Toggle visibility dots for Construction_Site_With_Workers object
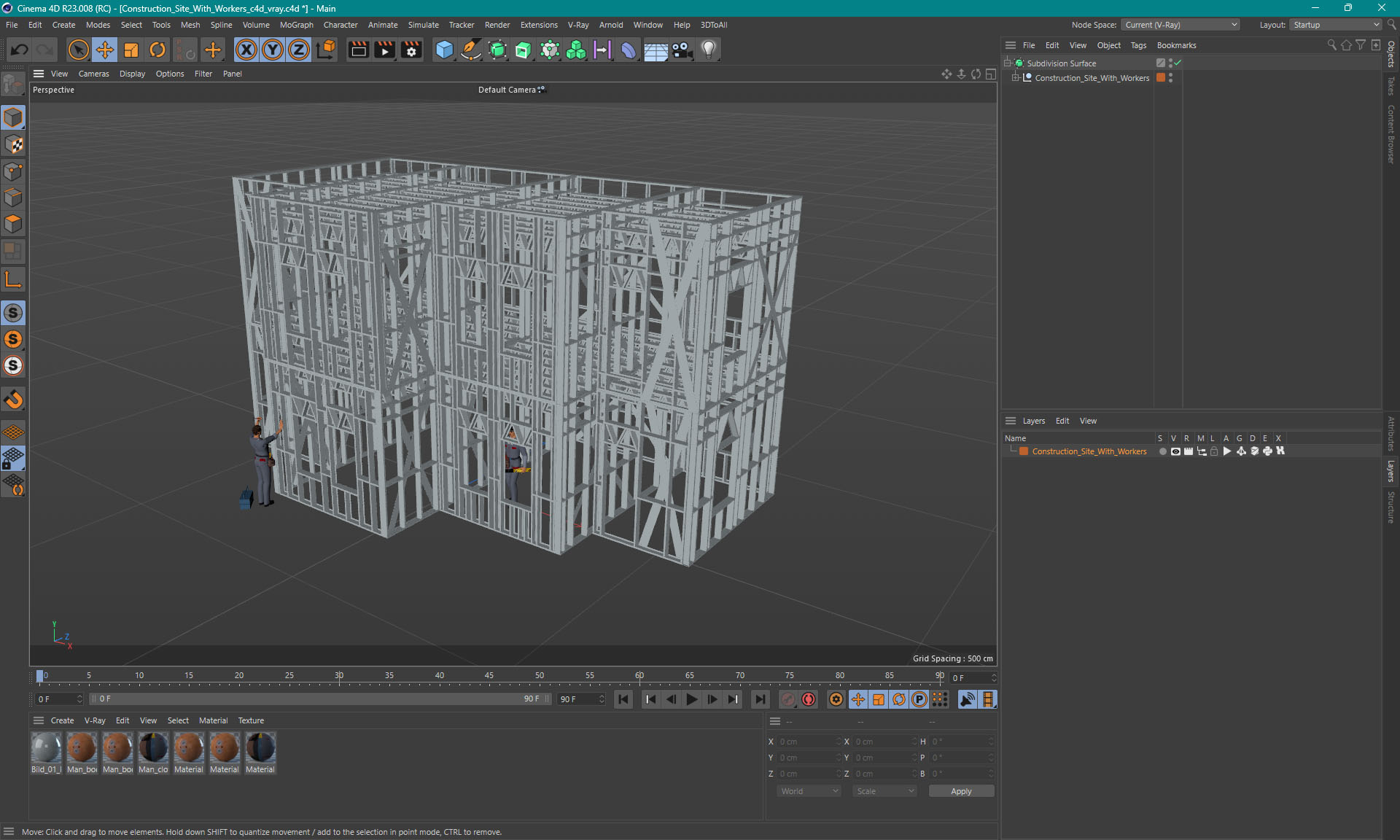 [x=1170, y=77]
